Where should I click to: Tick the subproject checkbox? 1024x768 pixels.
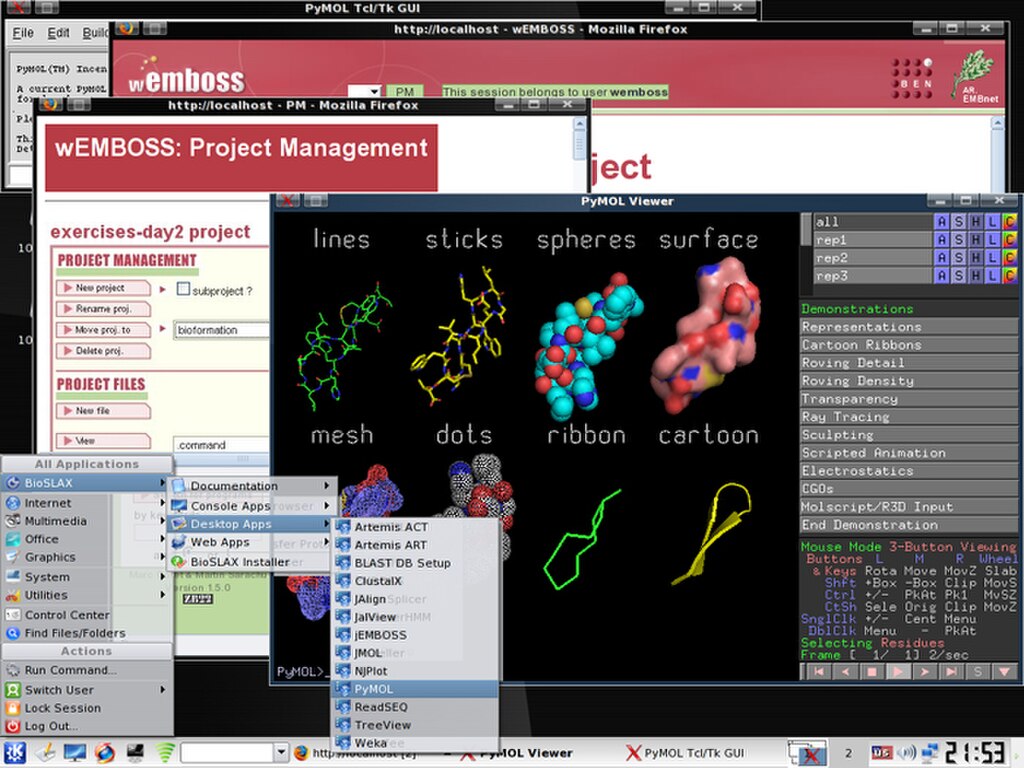183,290
